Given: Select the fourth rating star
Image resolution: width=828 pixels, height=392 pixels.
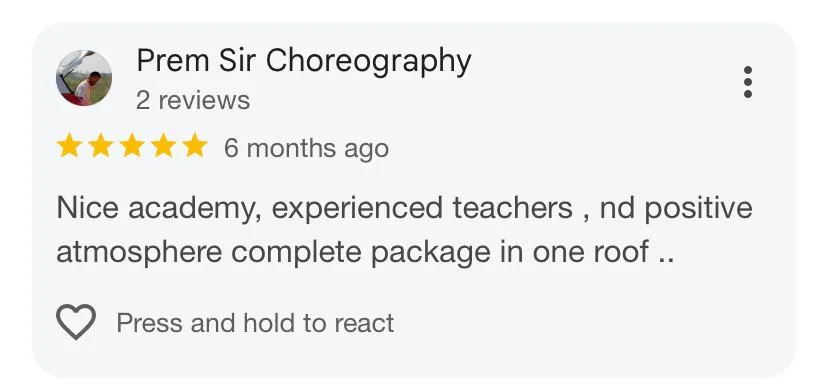Looking at the screenshot, I should click(x=164, y=146).
